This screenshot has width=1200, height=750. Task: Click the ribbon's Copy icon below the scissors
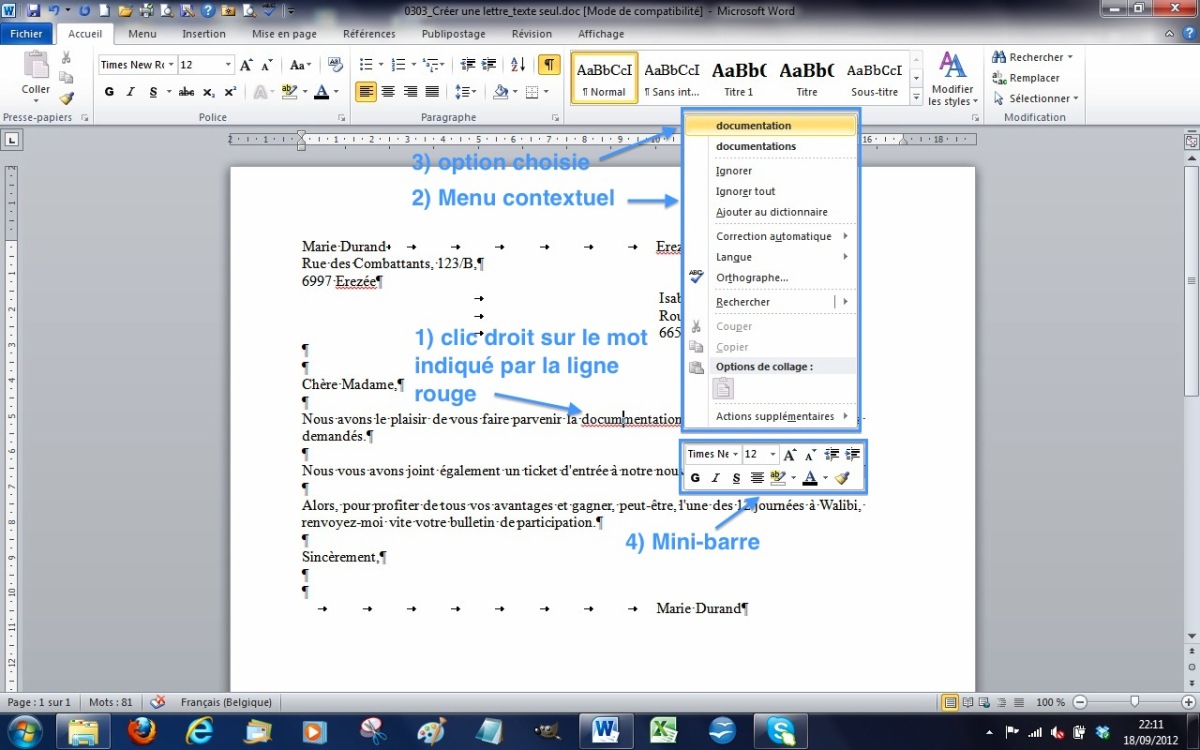[x=66, y=78]
